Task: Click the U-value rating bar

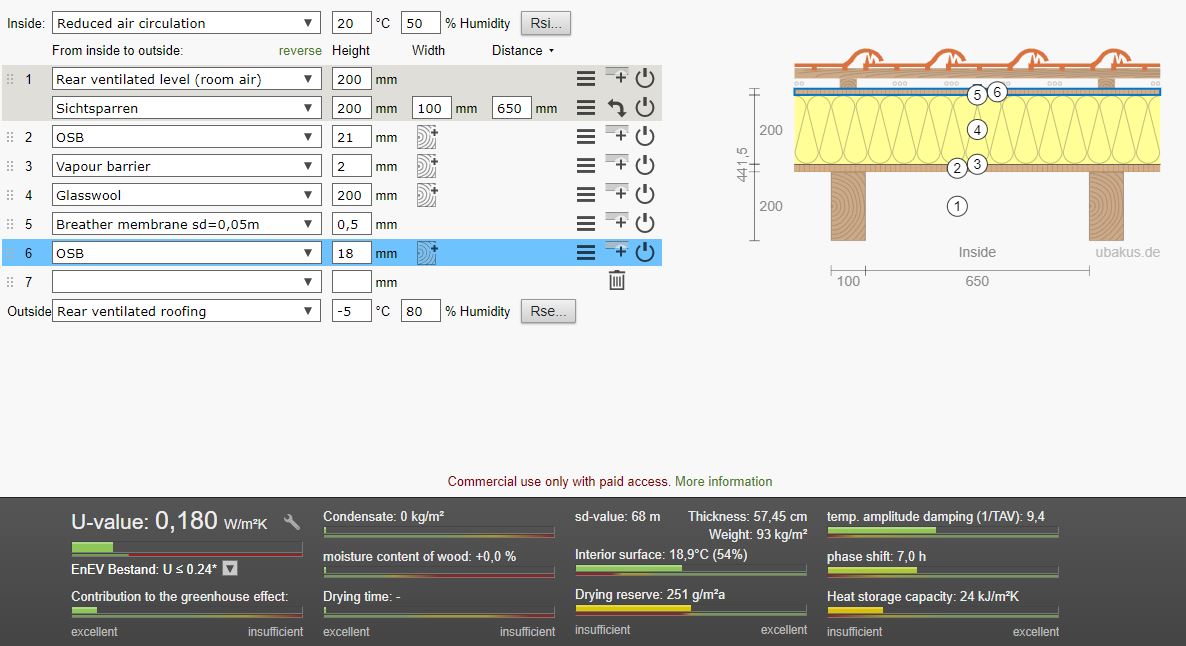Action: [x=186, y=548]
